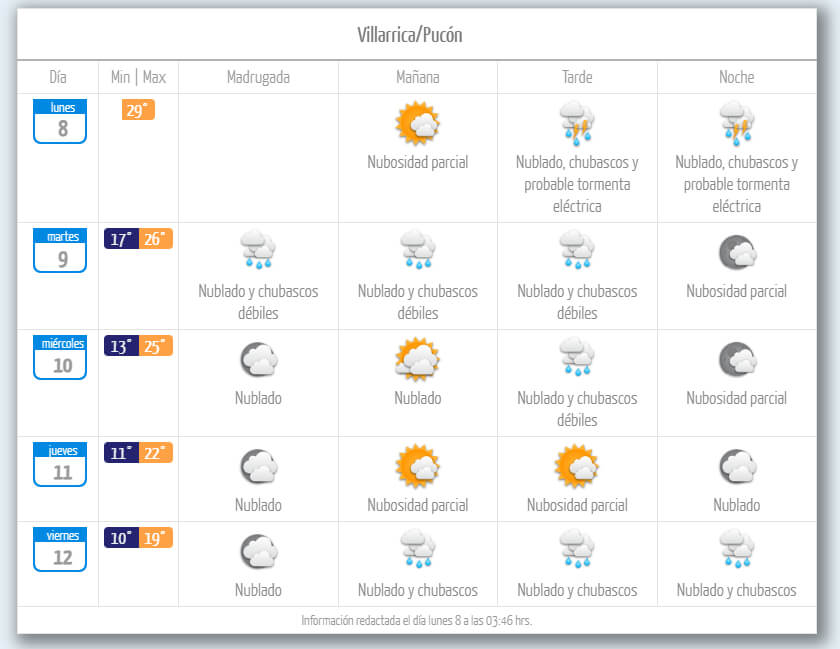This screenshot has height=649, width=840.
Task: Click the 'Información redactada' footer note
Action: [417, 620]
